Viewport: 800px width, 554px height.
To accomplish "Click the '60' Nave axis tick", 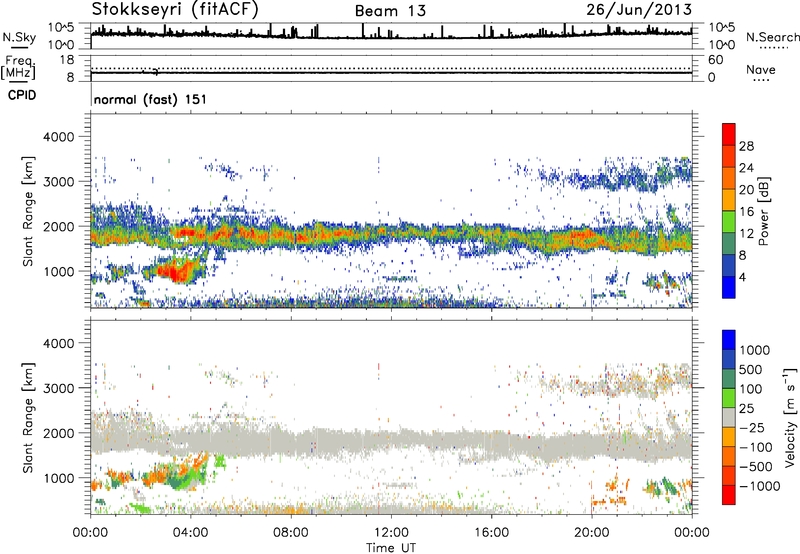I will 715,60.
